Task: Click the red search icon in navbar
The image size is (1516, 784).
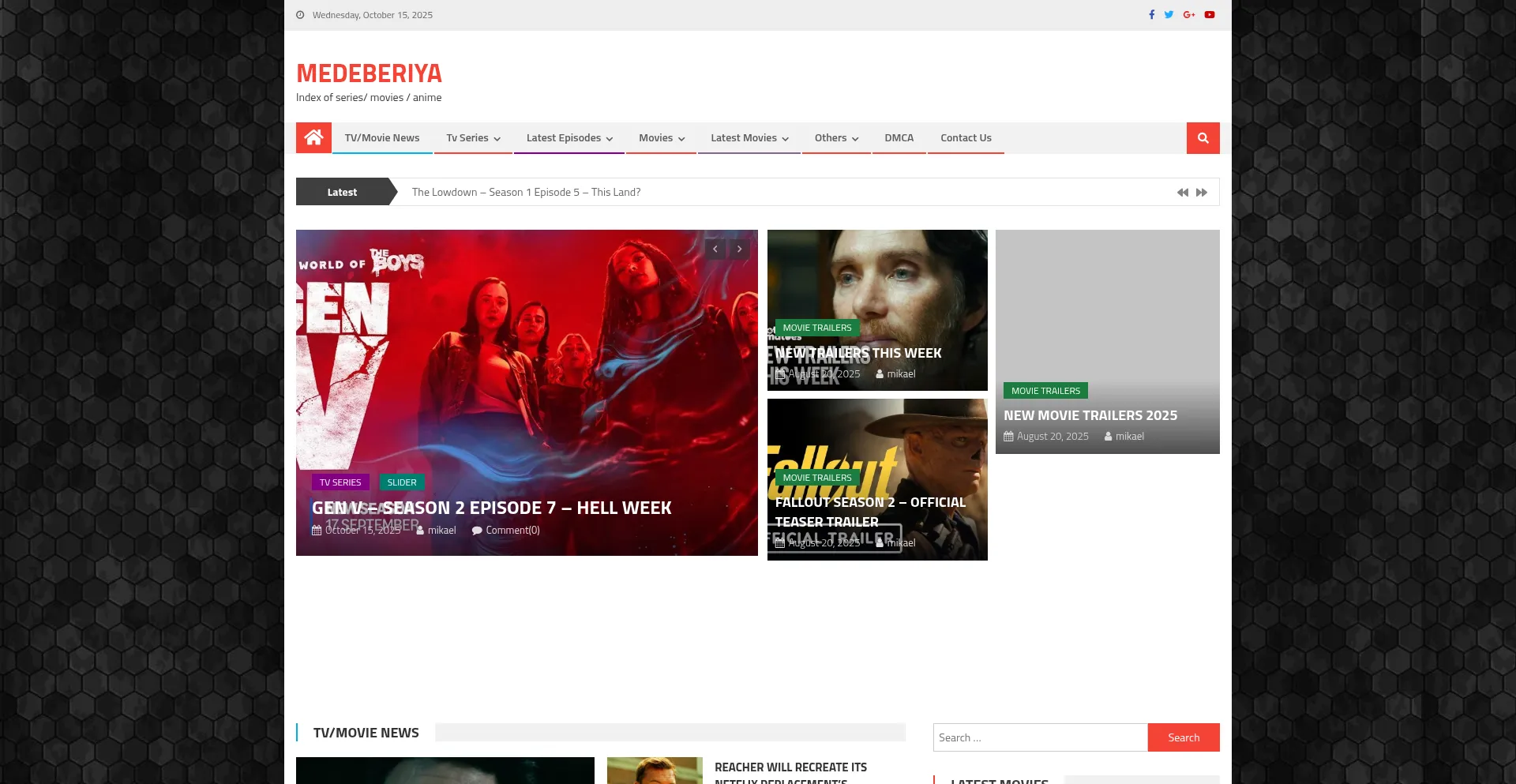Action: tap(1203, 138)
